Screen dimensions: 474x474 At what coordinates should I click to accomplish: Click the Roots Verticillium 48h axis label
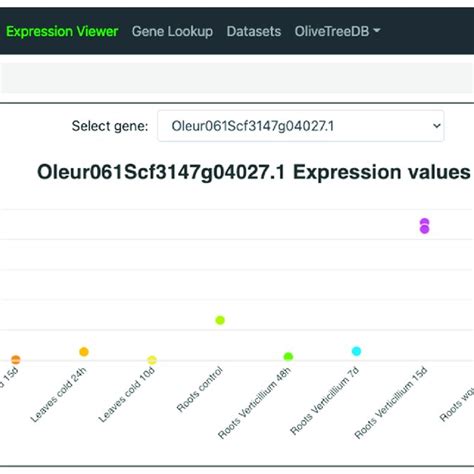click(254, 403)
